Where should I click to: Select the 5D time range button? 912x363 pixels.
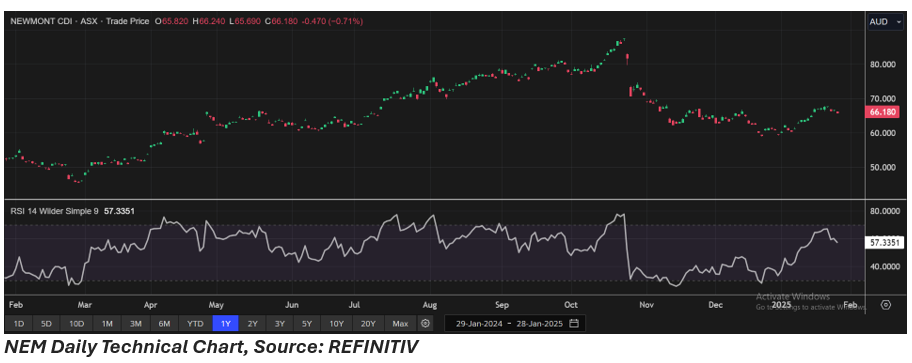point(47,323)
